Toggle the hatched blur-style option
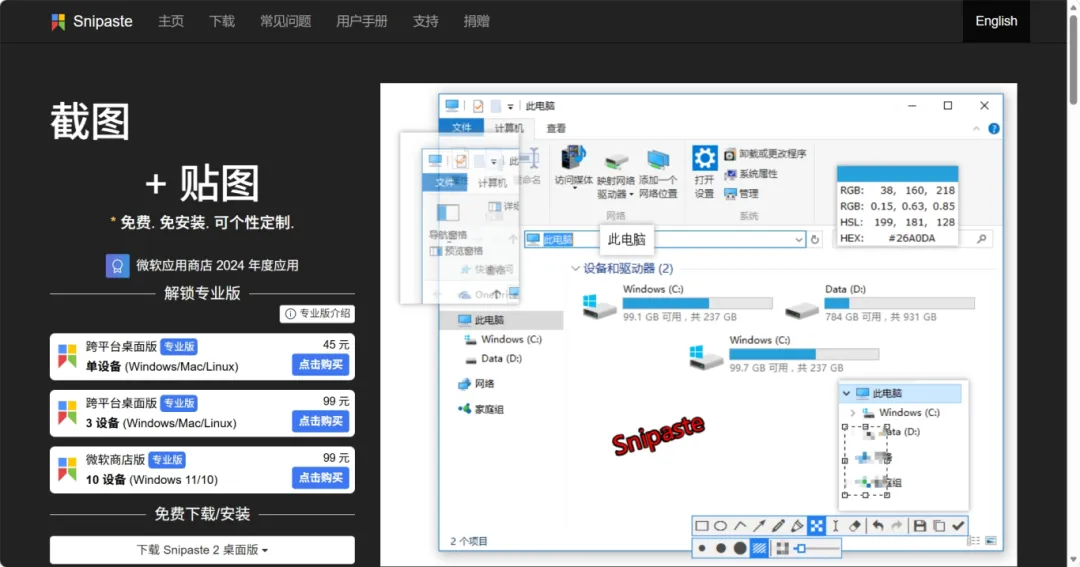Image resolution: width=1080 pixels, height=567 pixels. tap(759, 548)
